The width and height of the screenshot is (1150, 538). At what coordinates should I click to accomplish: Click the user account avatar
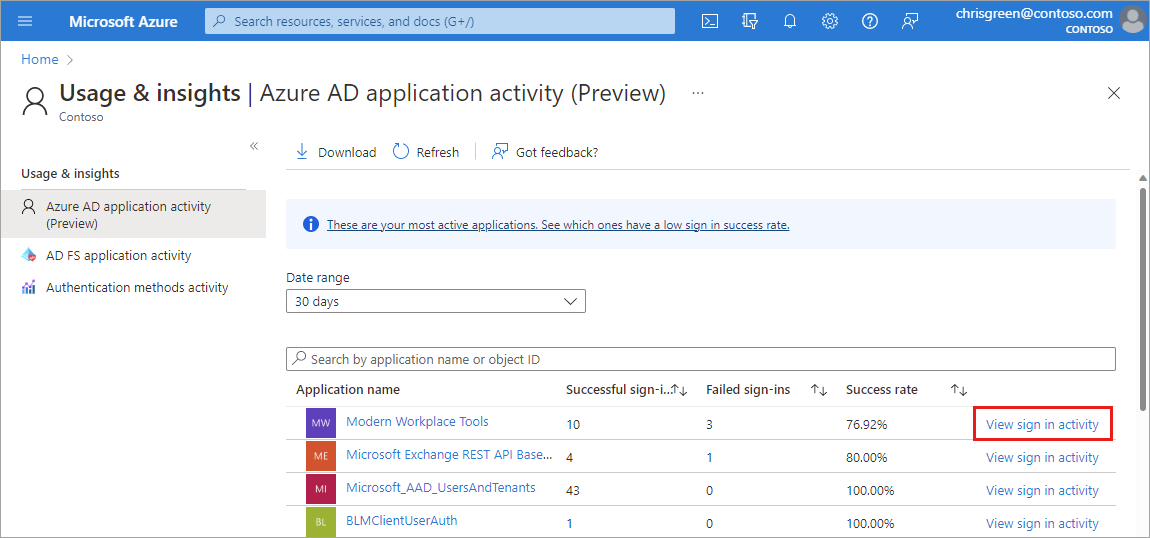pyautogui.click(x=1132, y=21)
